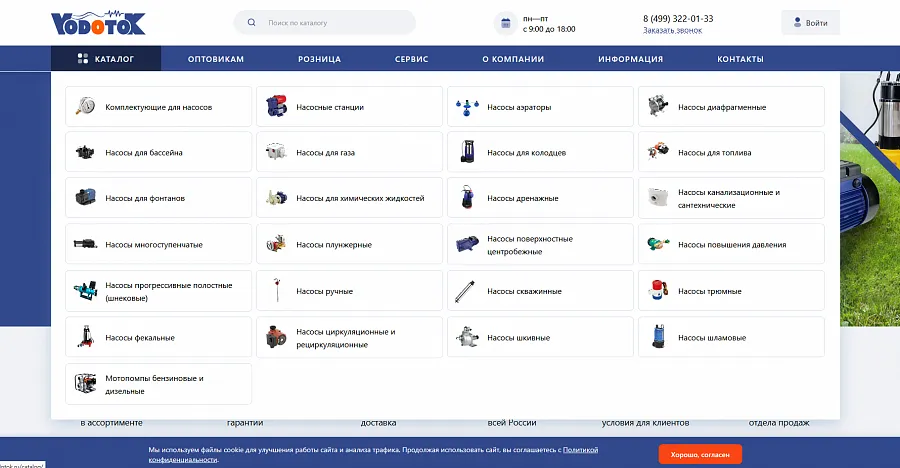Click the calendar schedule icon
Image resolution: width=900 pixels, height=468 pixels.
[506, 24]
